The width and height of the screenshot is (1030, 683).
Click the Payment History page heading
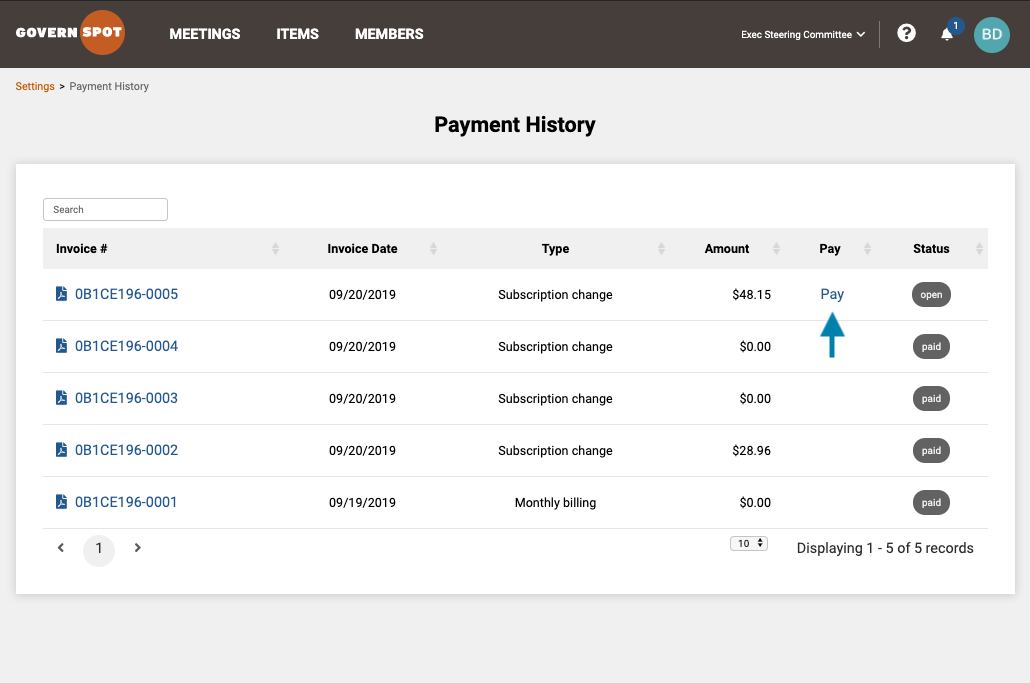(x=514, y=124)
